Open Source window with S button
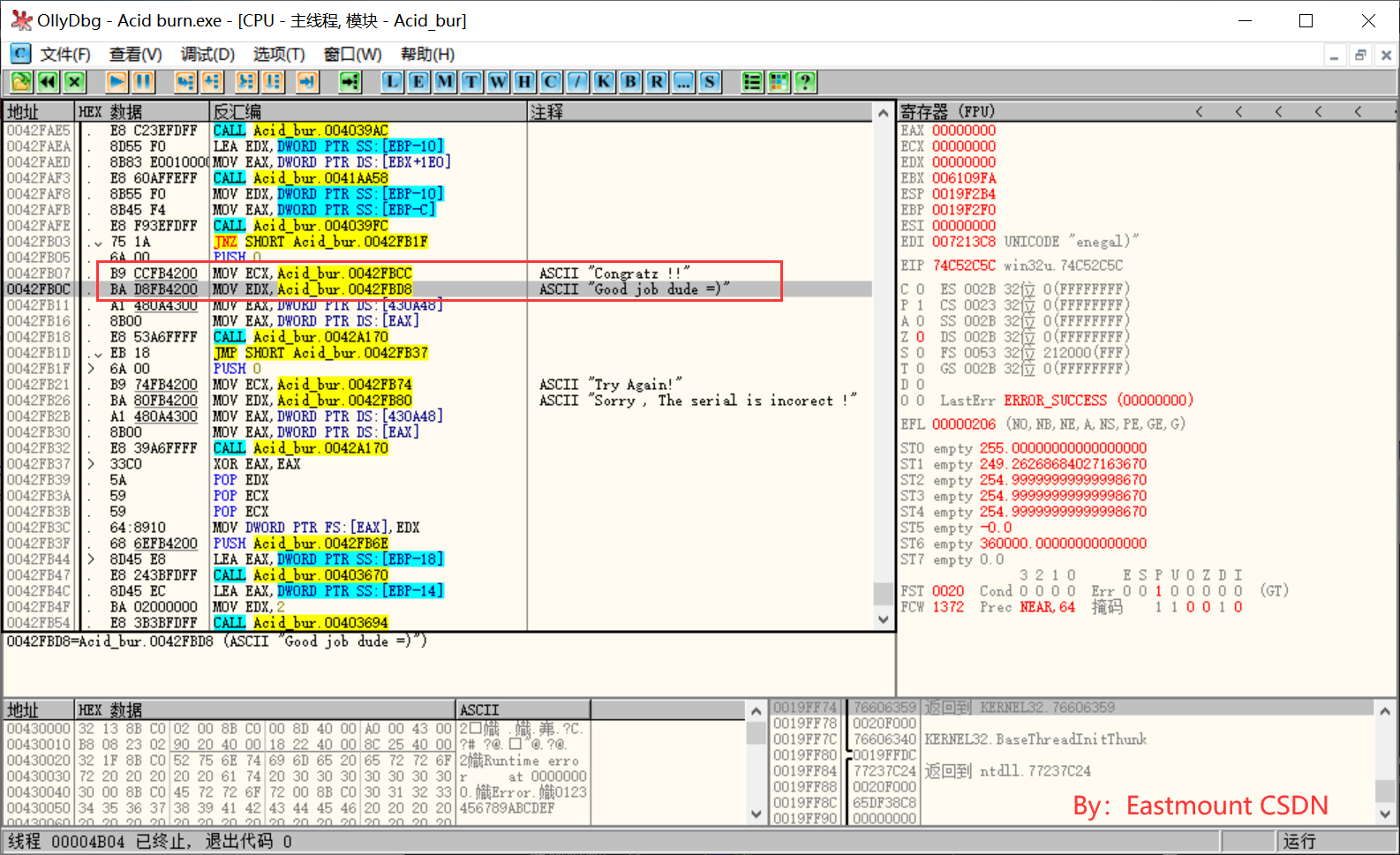 [710, 82]
